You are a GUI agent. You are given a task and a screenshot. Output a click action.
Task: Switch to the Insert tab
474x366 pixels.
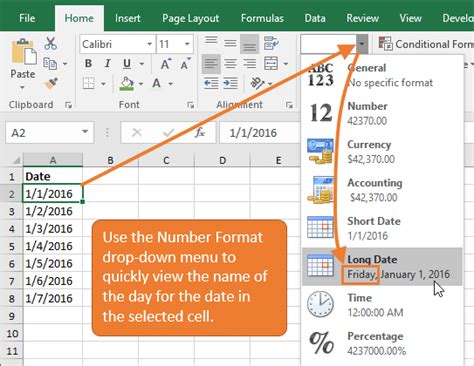127,18
